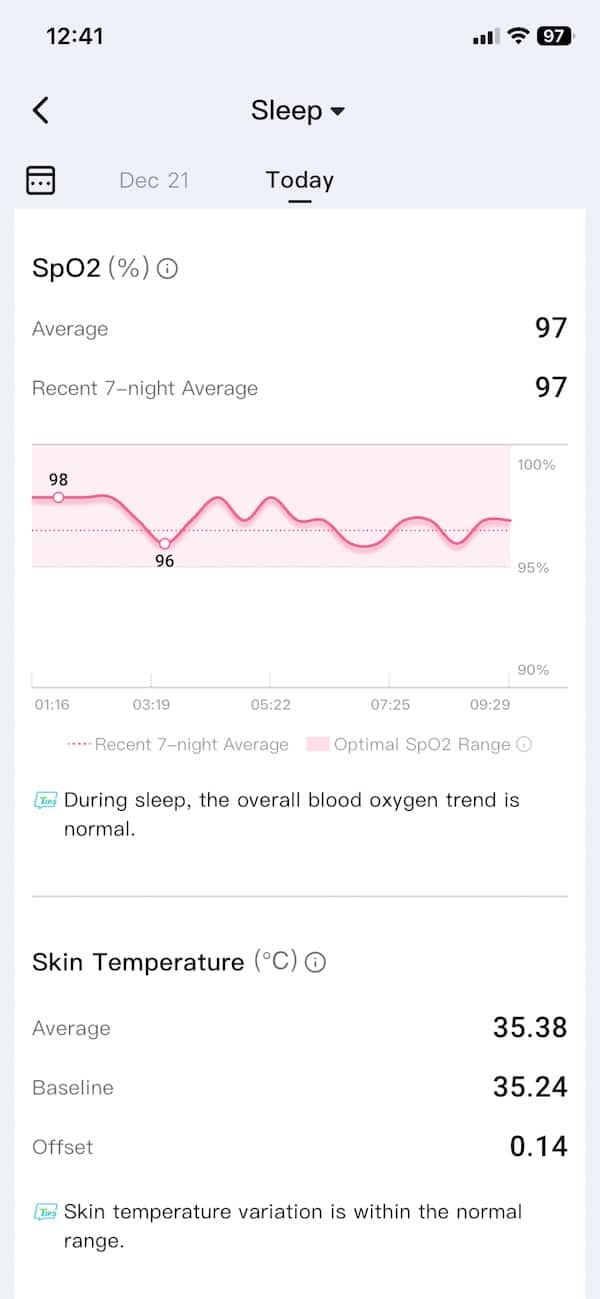Tap the blood oxygen tips icon
Image resolution: width=600 pixels, height=1299 pixels.
[45, 801]
